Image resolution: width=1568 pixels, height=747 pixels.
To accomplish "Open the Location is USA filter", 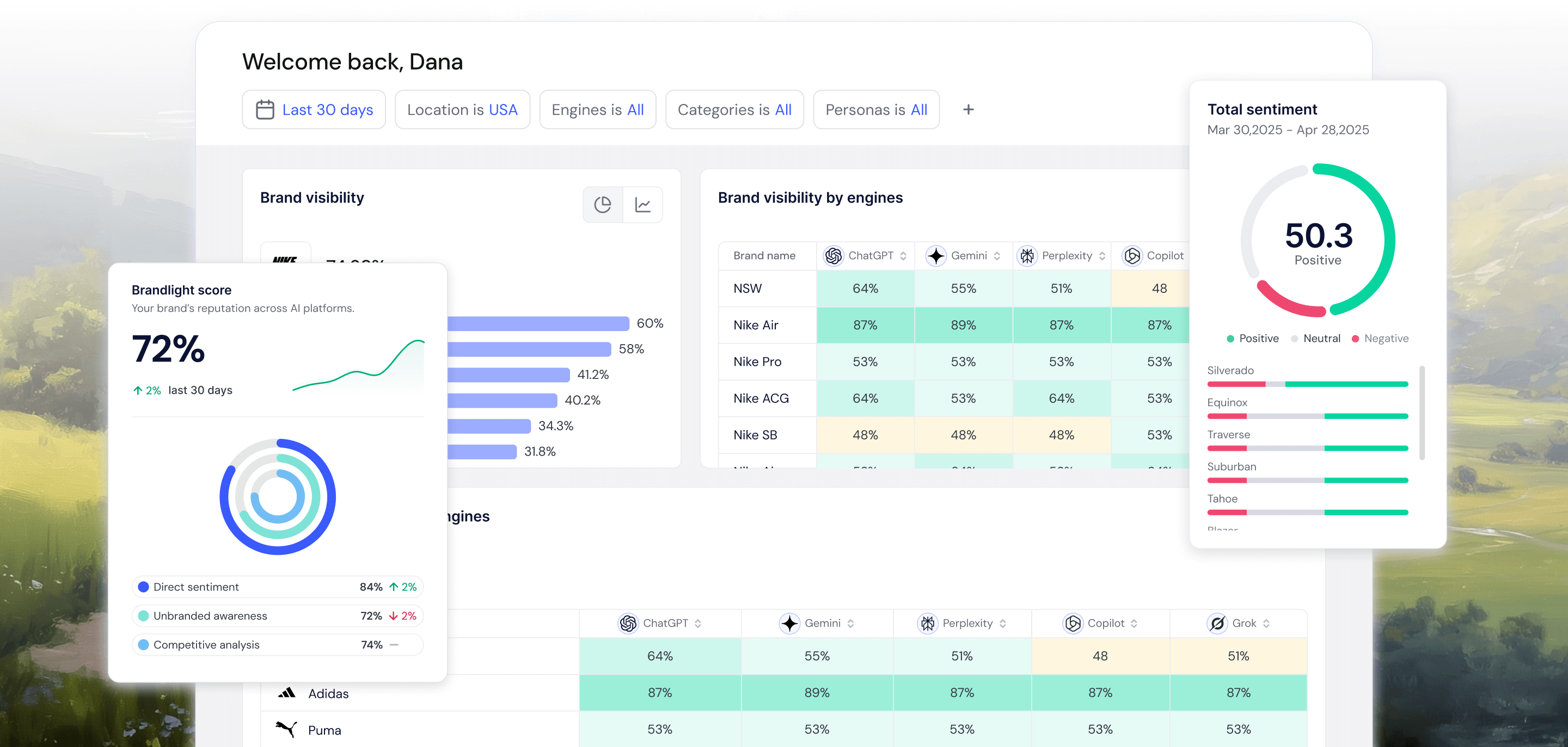I will tap(462, 109).
